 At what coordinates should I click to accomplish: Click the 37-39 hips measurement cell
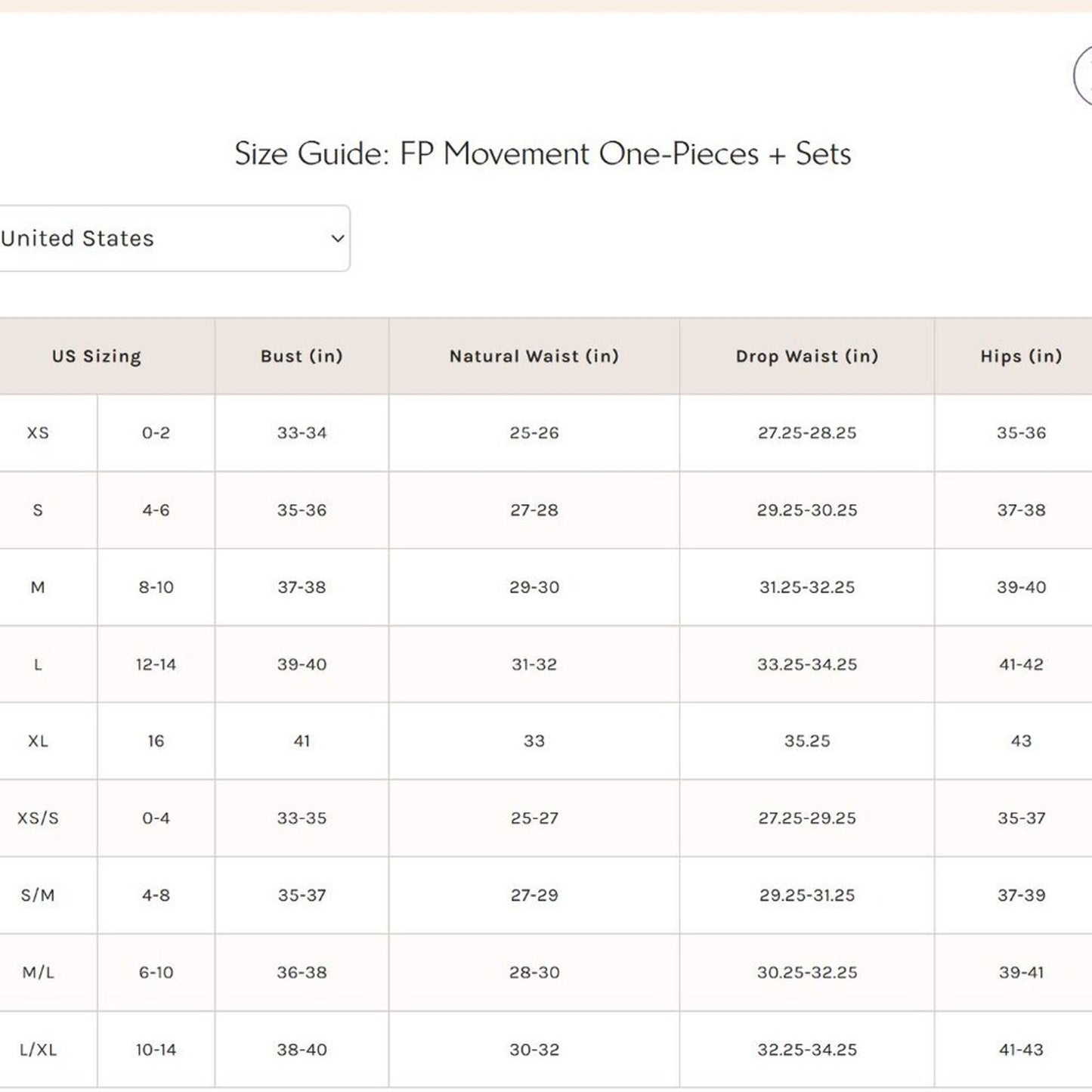point(1020,896)
